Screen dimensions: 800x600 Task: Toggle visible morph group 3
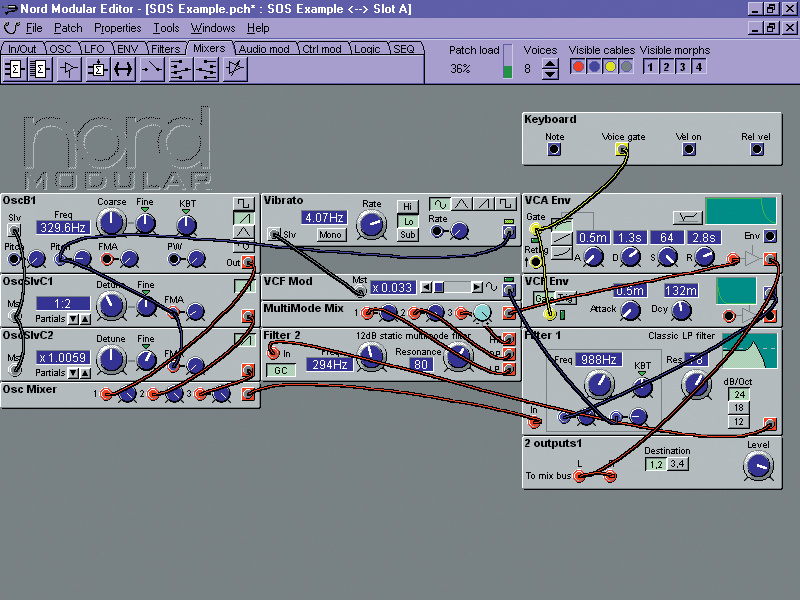683,67
